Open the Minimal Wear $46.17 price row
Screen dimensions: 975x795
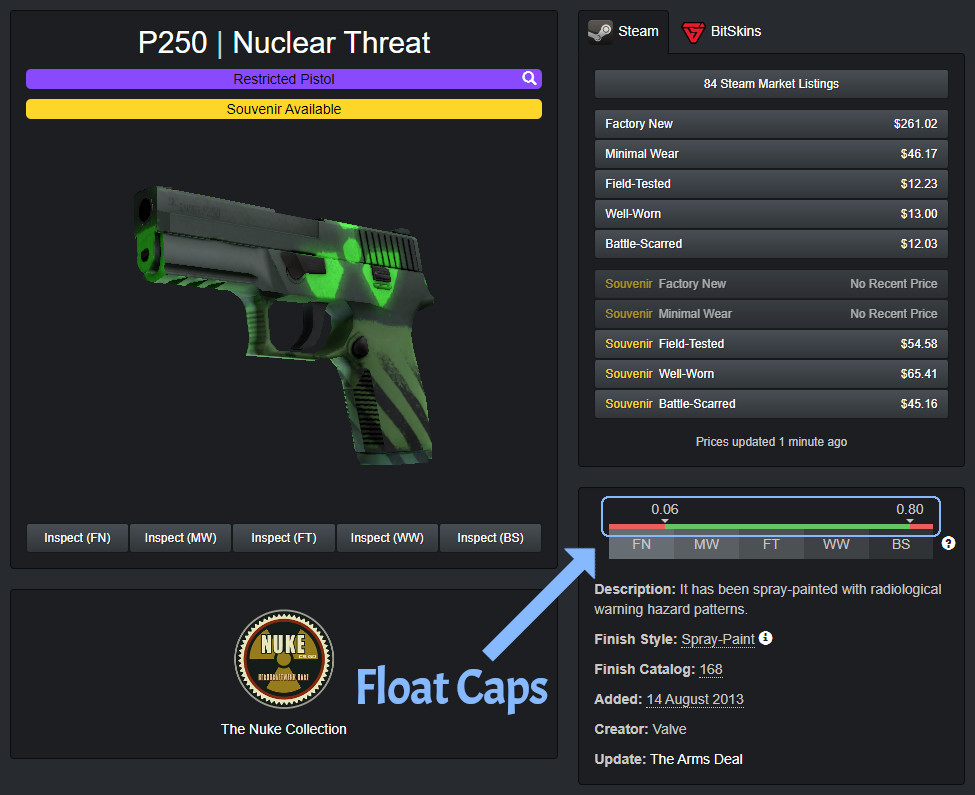(771, 154)
